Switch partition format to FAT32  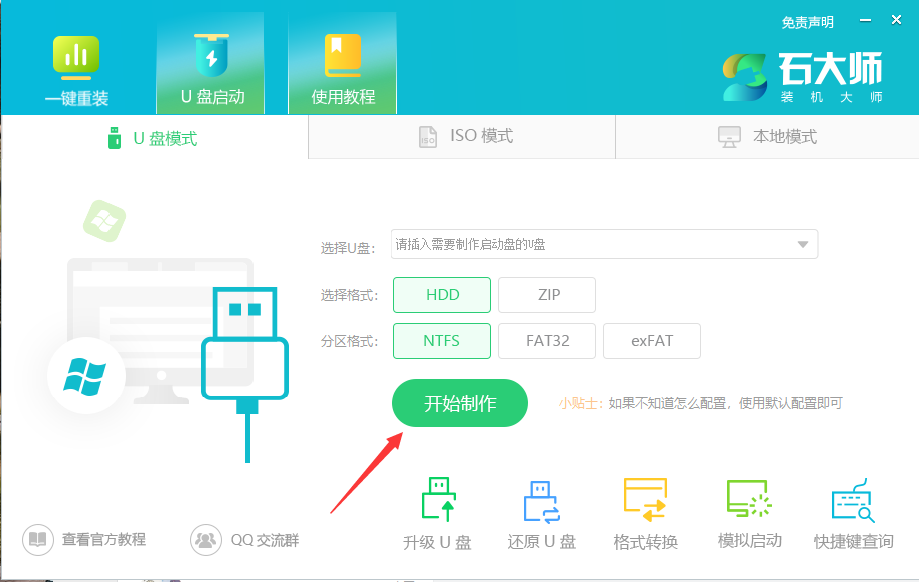click(546, 340)
